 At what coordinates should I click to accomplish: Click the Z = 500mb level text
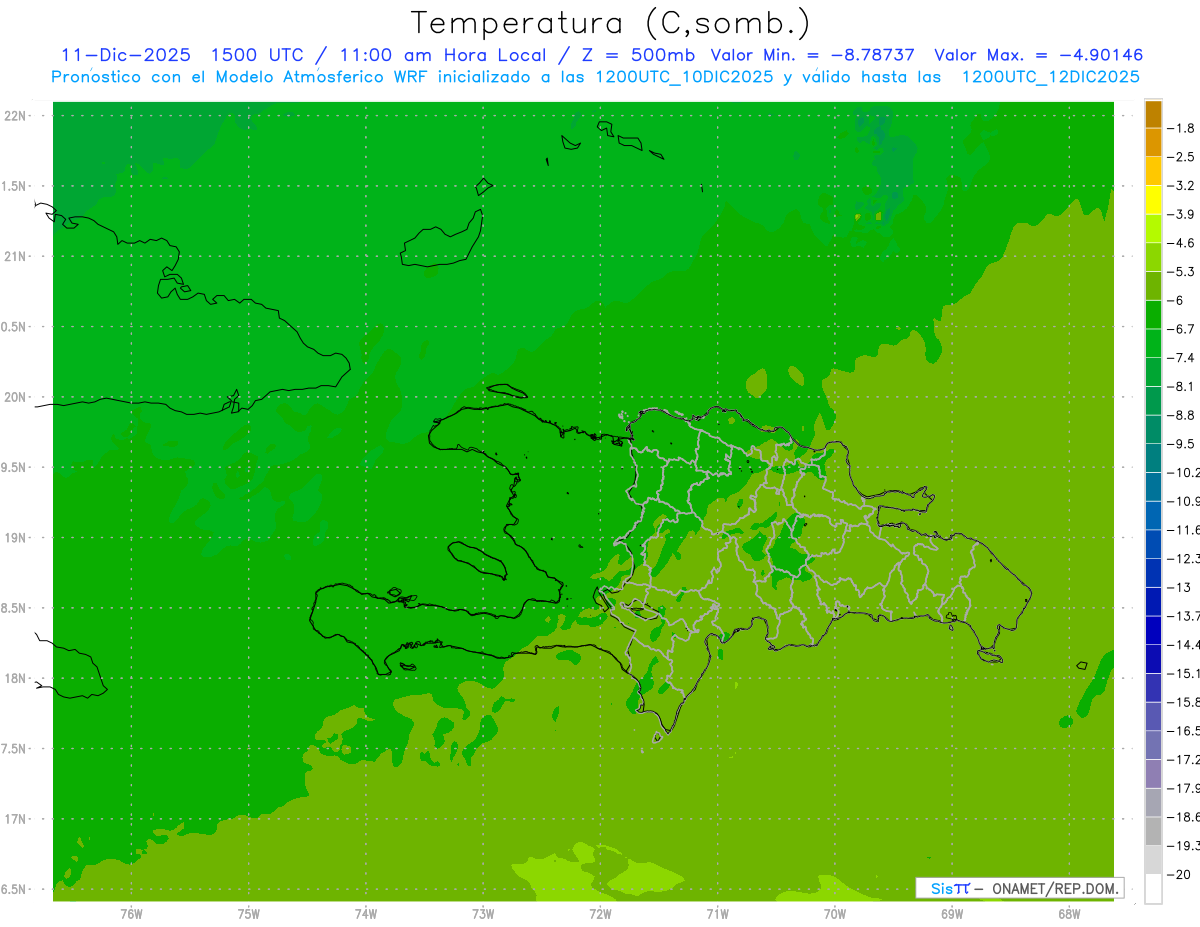point(641,55)
